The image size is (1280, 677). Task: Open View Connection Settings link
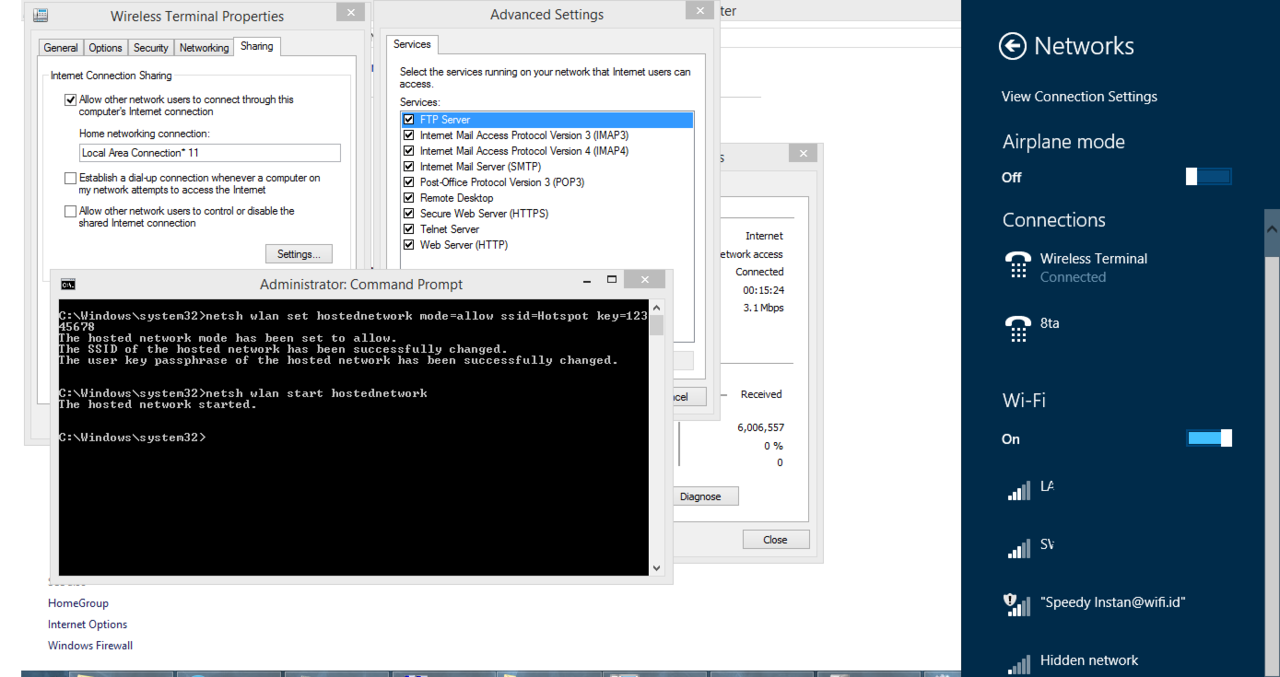pyautogui.click(x=1079, y=97)
